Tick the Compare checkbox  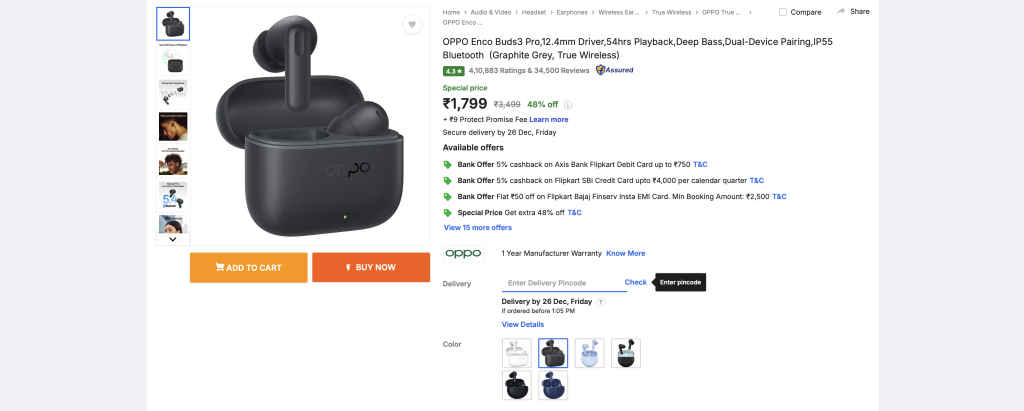[x=783, y=12]
